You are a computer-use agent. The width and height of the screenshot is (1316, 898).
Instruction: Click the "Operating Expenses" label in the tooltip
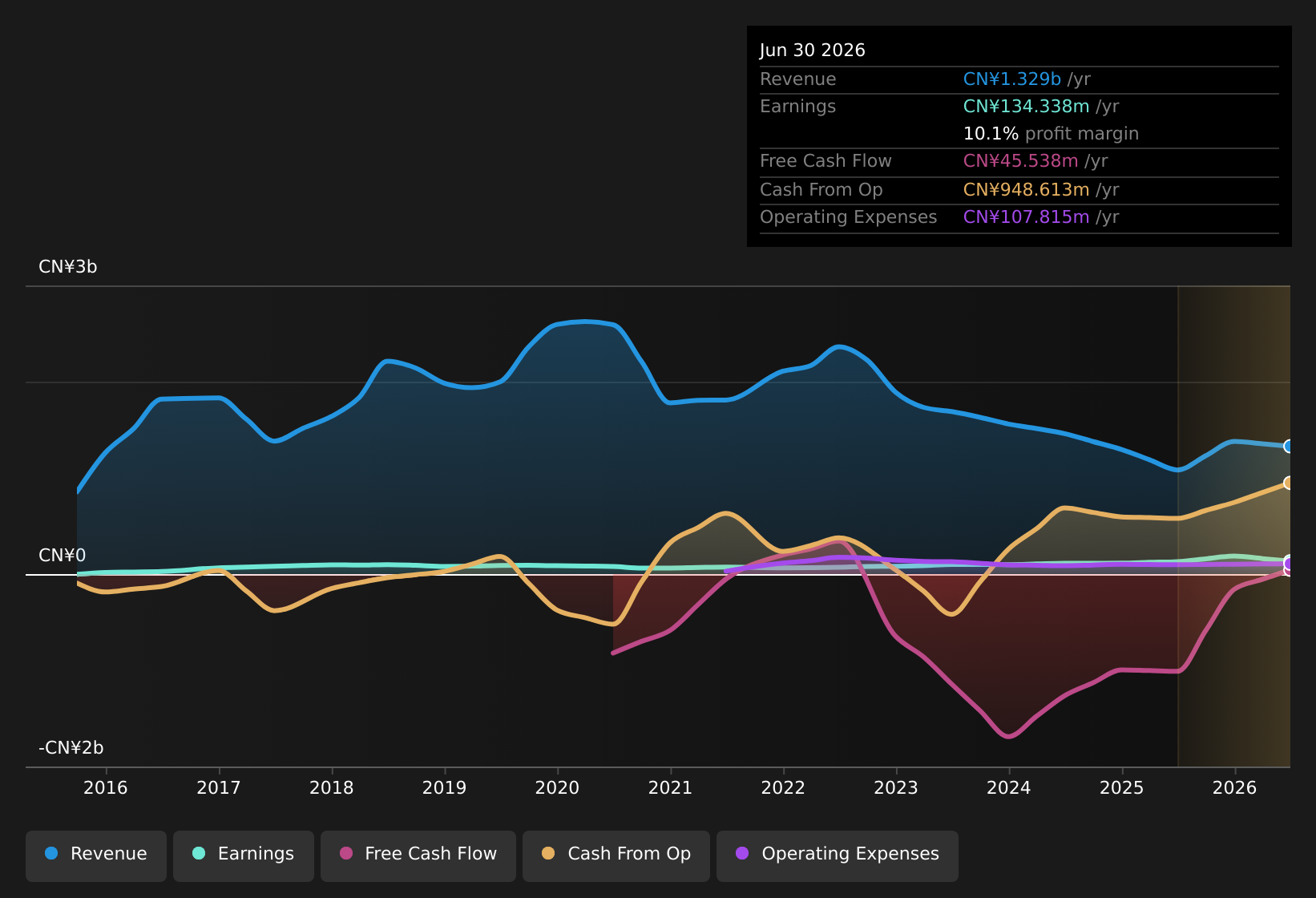pos(849,217)
